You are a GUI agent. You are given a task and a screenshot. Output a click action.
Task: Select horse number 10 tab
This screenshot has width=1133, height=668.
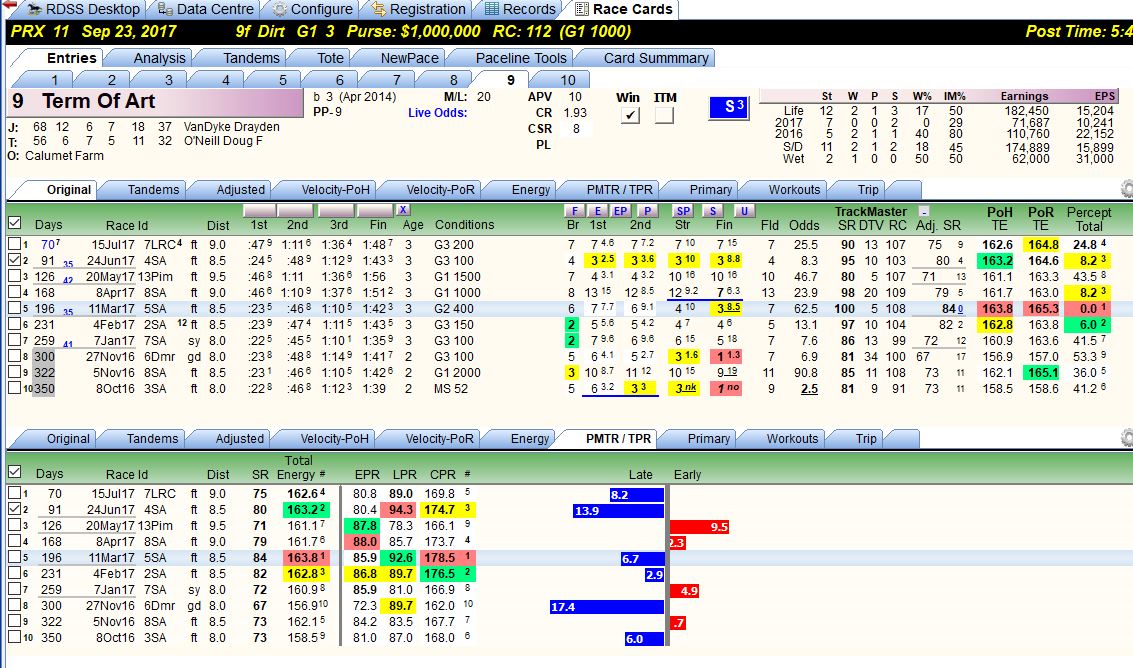click(568, 80)
